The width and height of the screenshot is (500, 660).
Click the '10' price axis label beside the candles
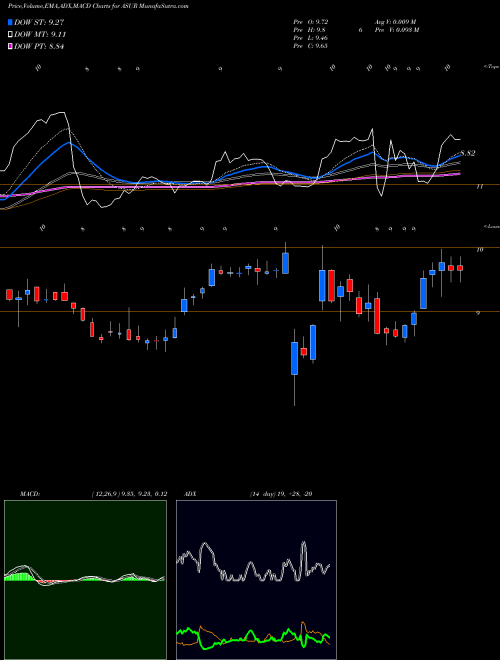(x=479, y=250)
